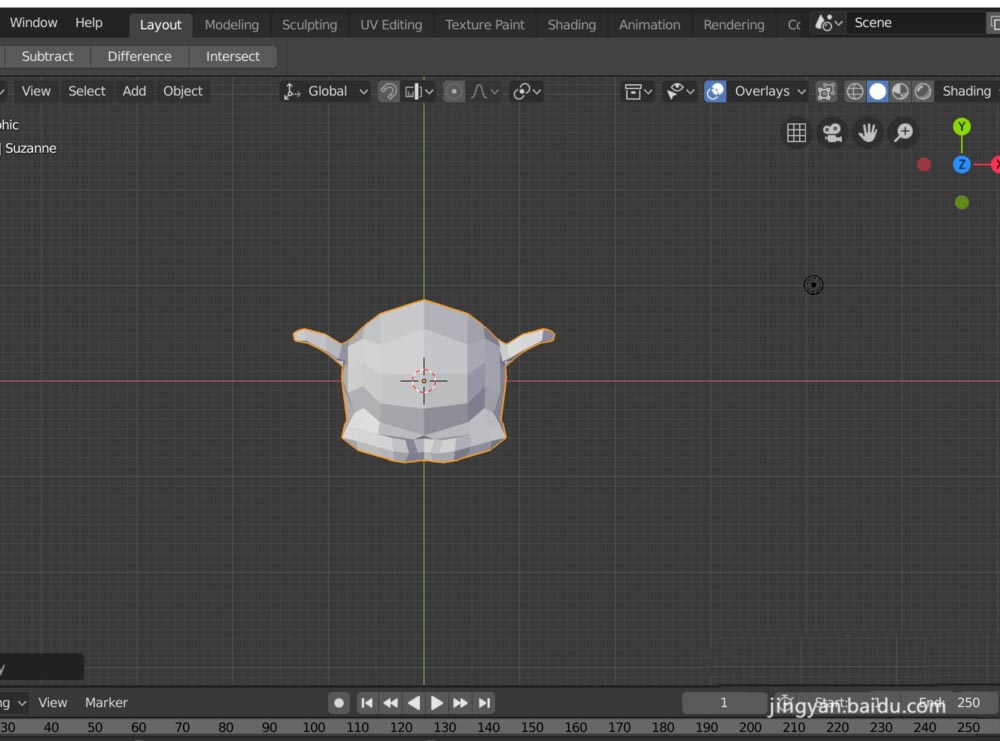
Task: Jump to the first frame
Action: 367,703
